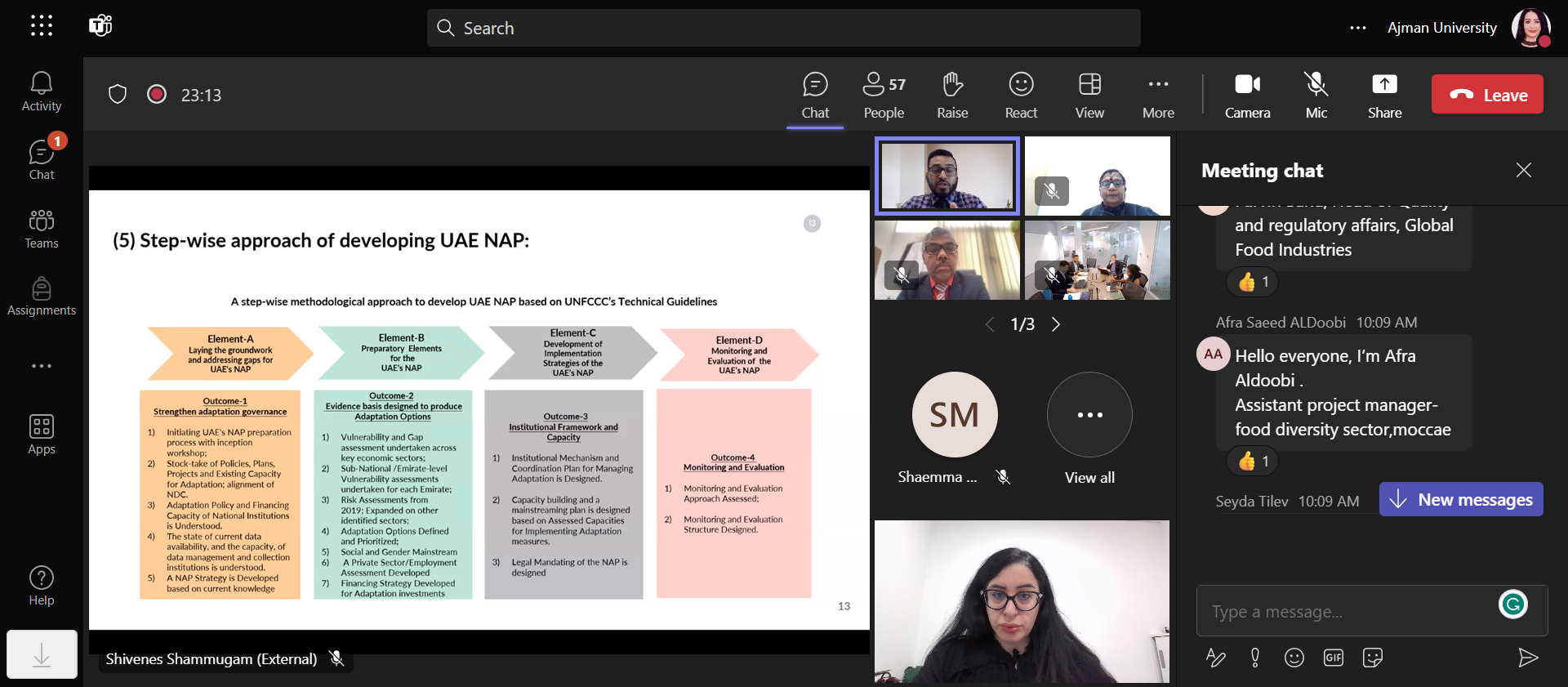Toggle the meeting Chat panel

[x=815, y=95]
